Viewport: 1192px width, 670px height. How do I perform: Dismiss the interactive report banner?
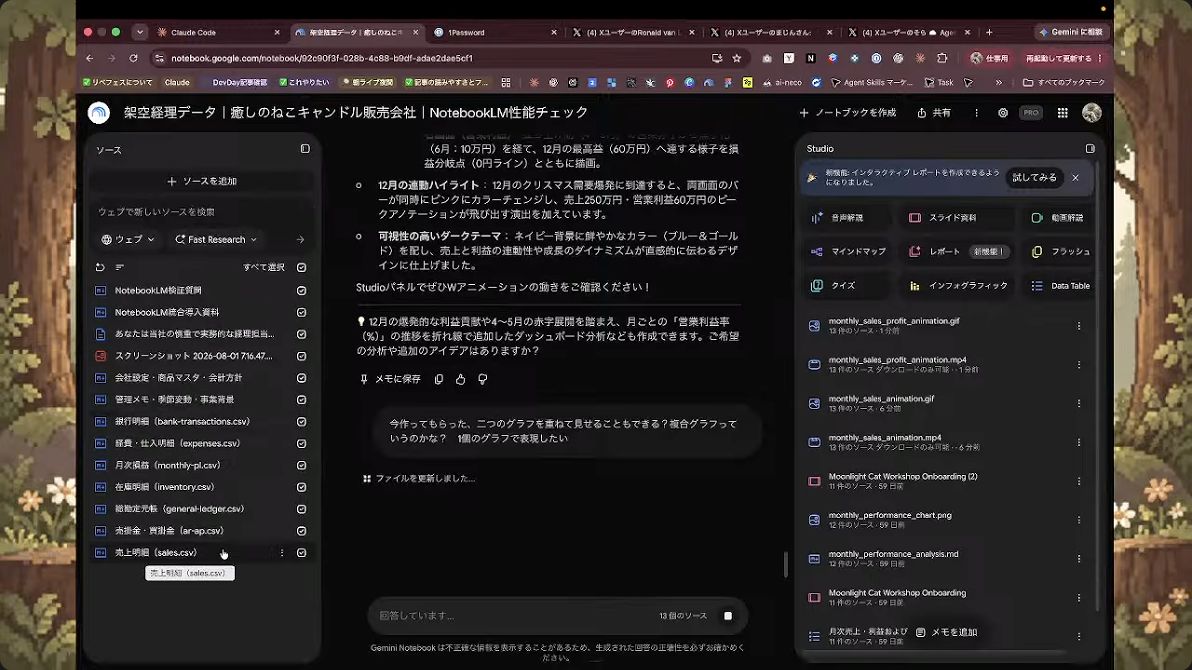point(1075,177)
